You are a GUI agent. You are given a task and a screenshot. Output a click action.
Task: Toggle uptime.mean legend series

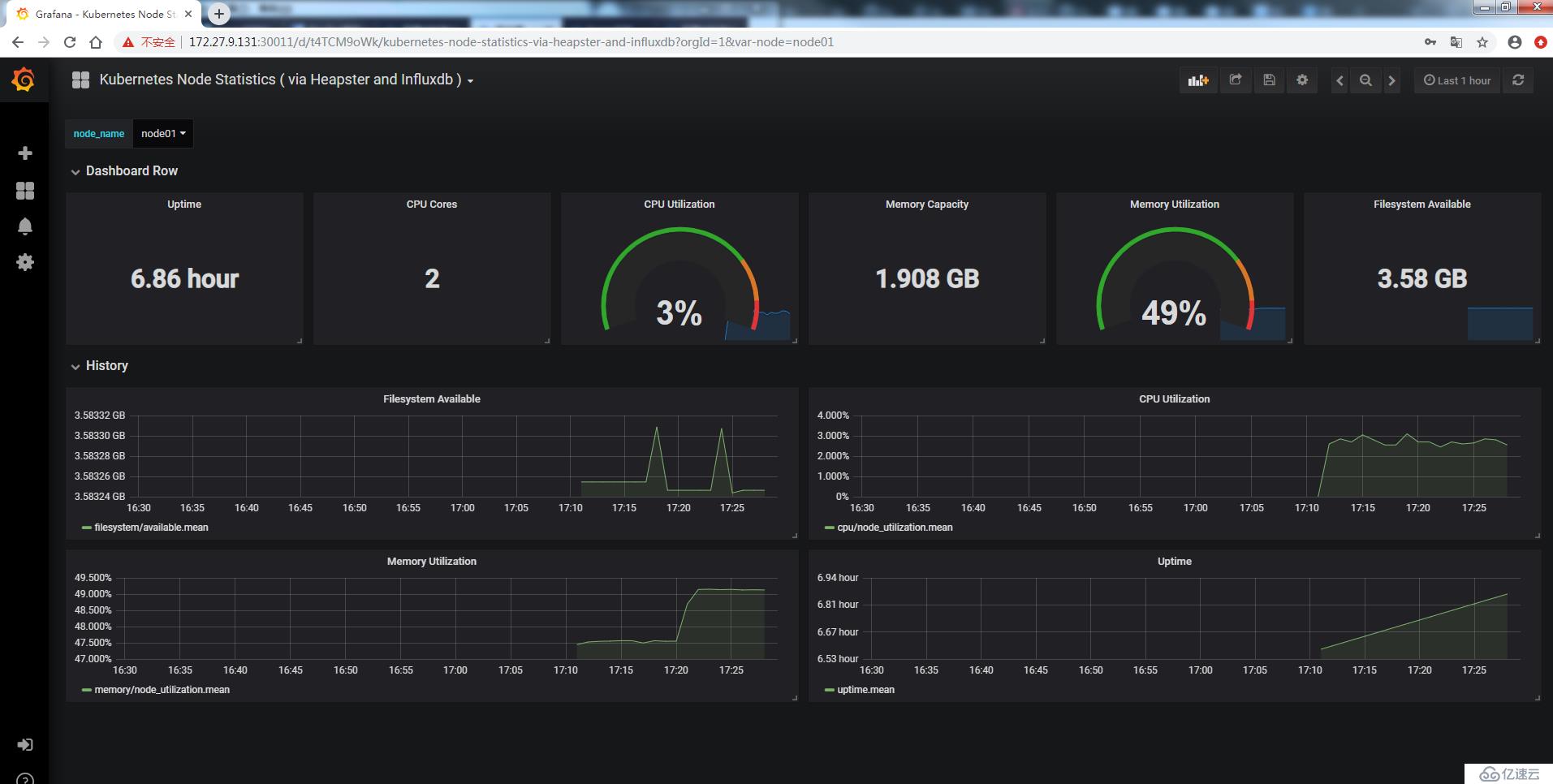[865, 690]
